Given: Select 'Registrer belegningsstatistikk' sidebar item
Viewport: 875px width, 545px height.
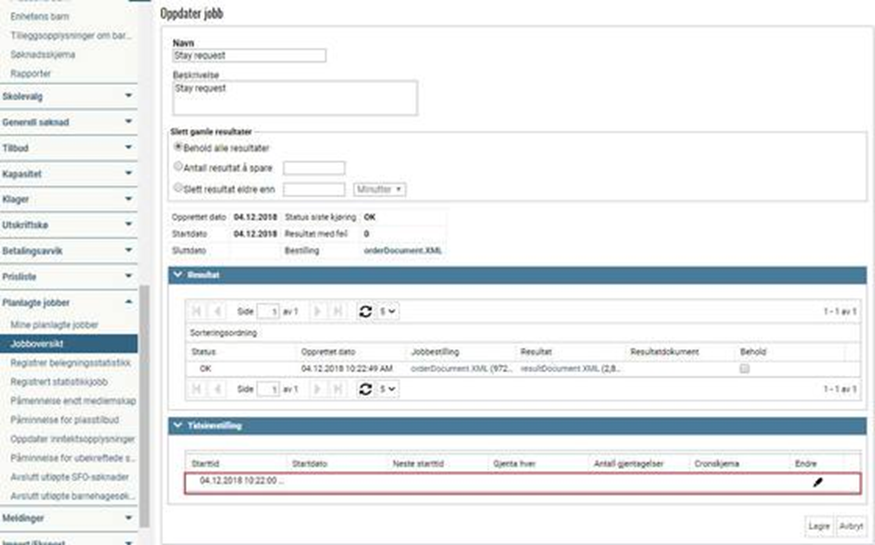Looking at the screenshot, I should [x=70, y=362].
